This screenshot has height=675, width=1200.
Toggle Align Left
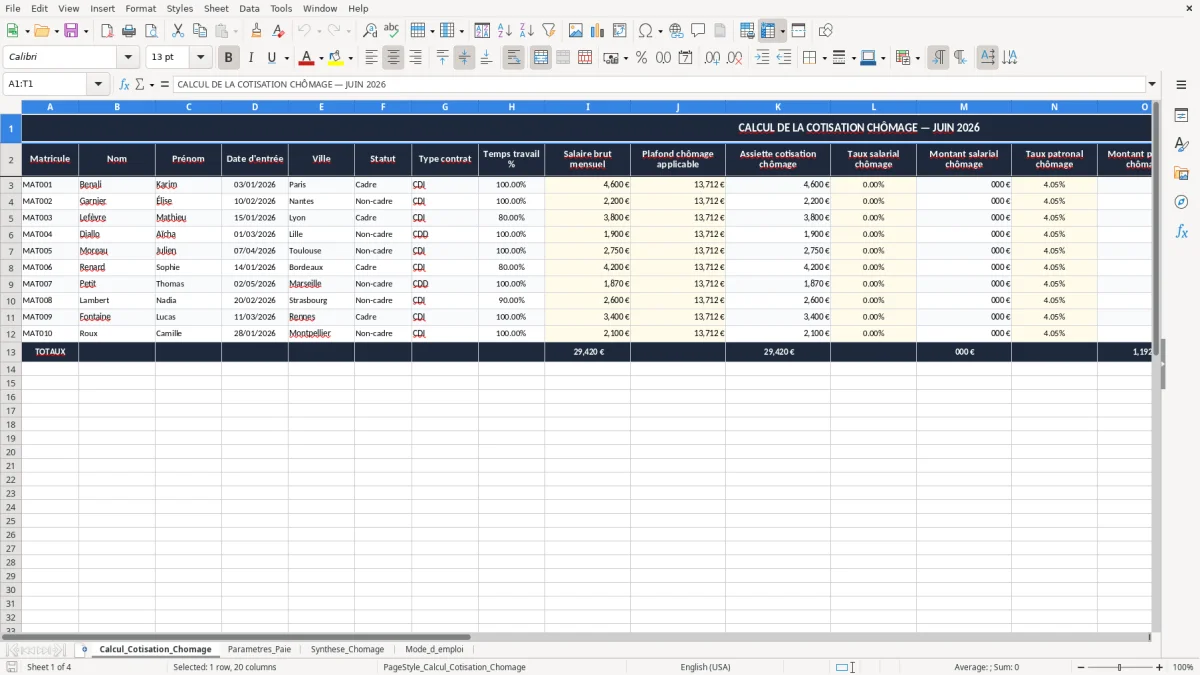tap(371, 58)
